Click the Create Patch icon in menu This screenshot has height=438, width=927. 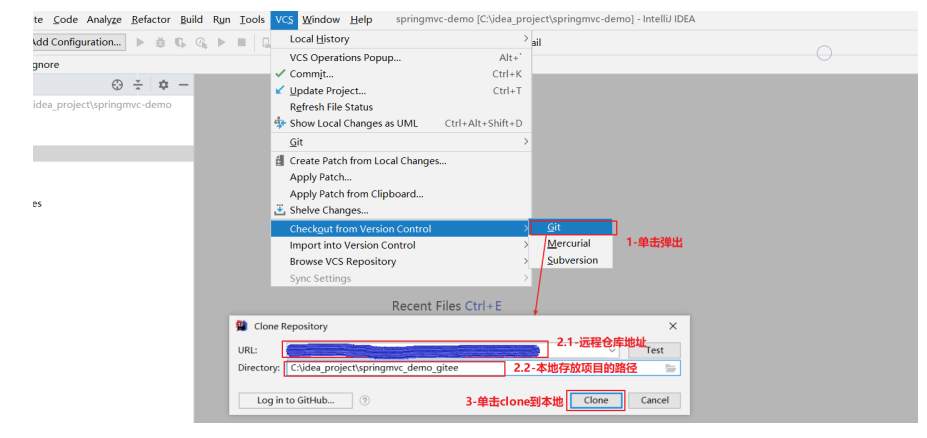280,161
